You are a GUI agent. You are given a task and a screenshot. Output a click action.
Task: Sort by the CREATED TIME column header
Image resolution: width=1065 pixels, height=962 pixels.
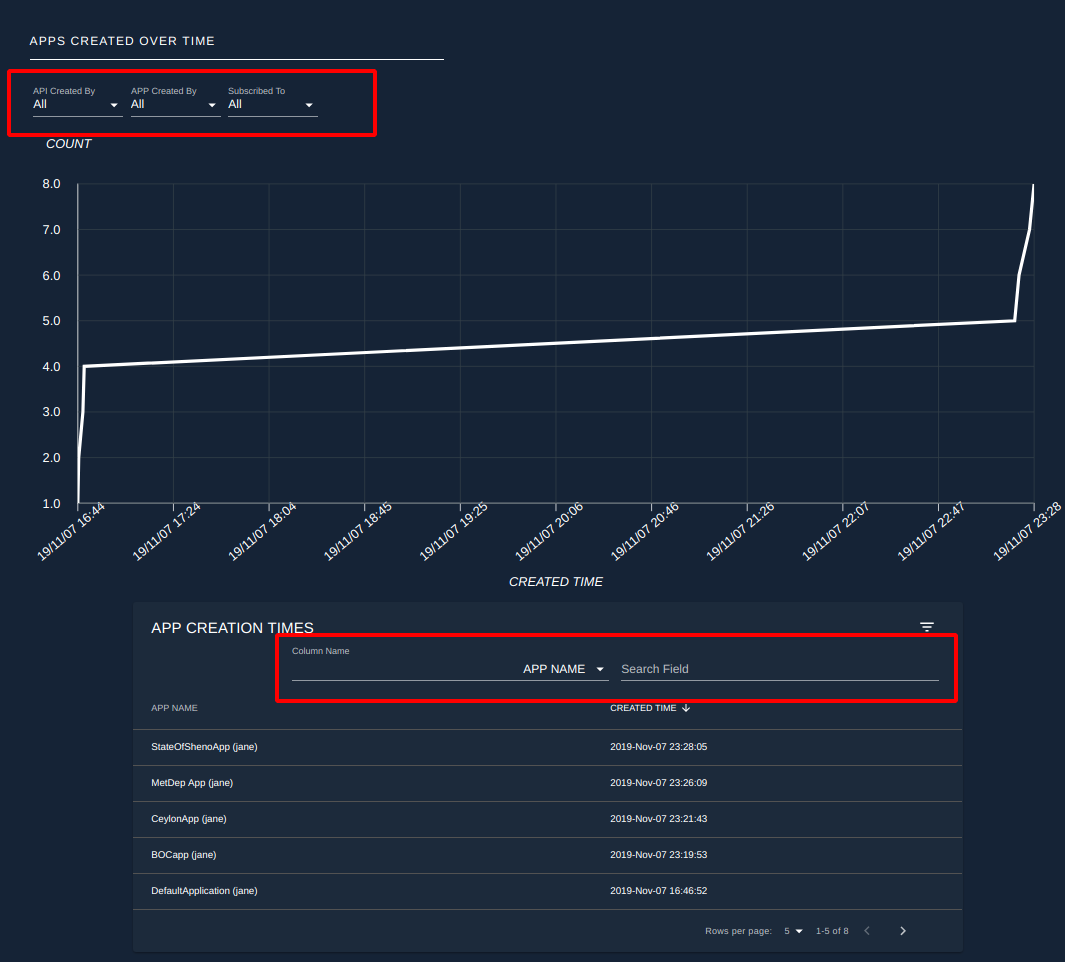point(643,708)
